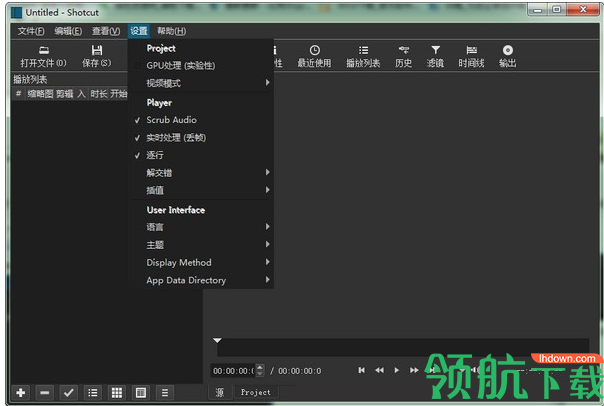
Task: Click the playlist checkmark update button
Action: [69, 393]
